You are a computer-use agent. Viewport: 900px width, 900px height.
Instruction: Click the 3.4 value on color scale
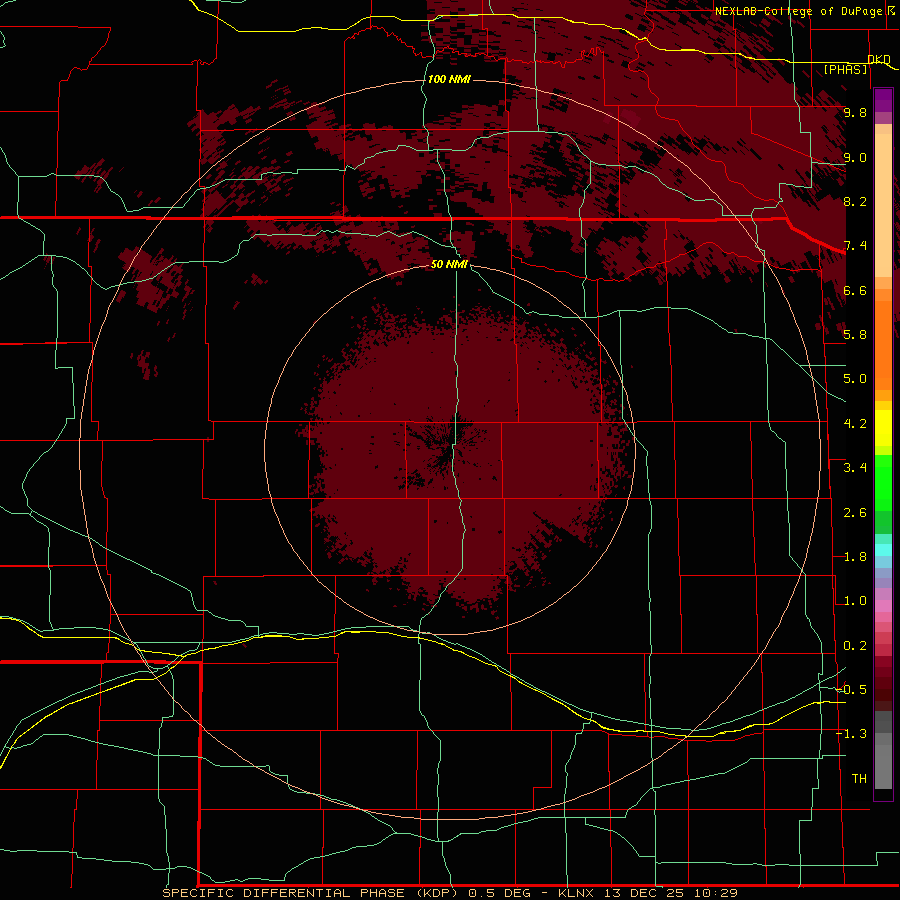pos(855,468)
